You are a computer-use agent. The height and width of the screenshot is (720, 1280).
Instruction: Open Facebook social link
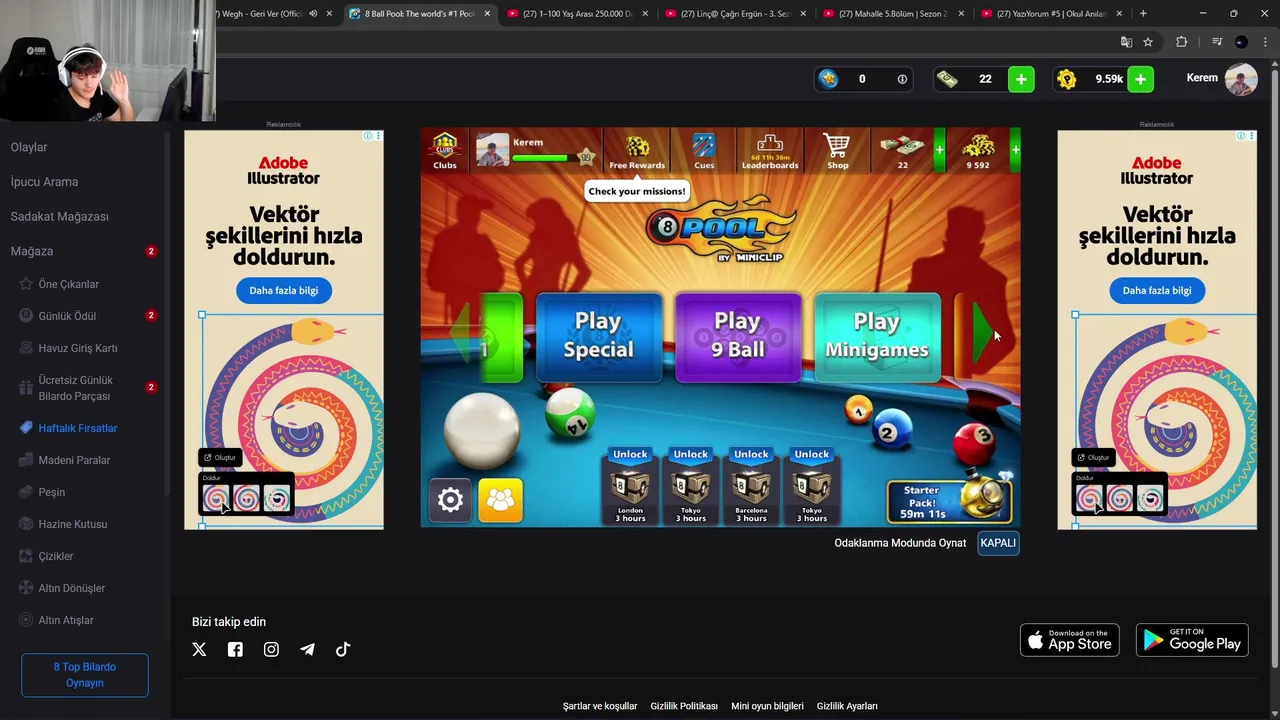tap(235, 649)
